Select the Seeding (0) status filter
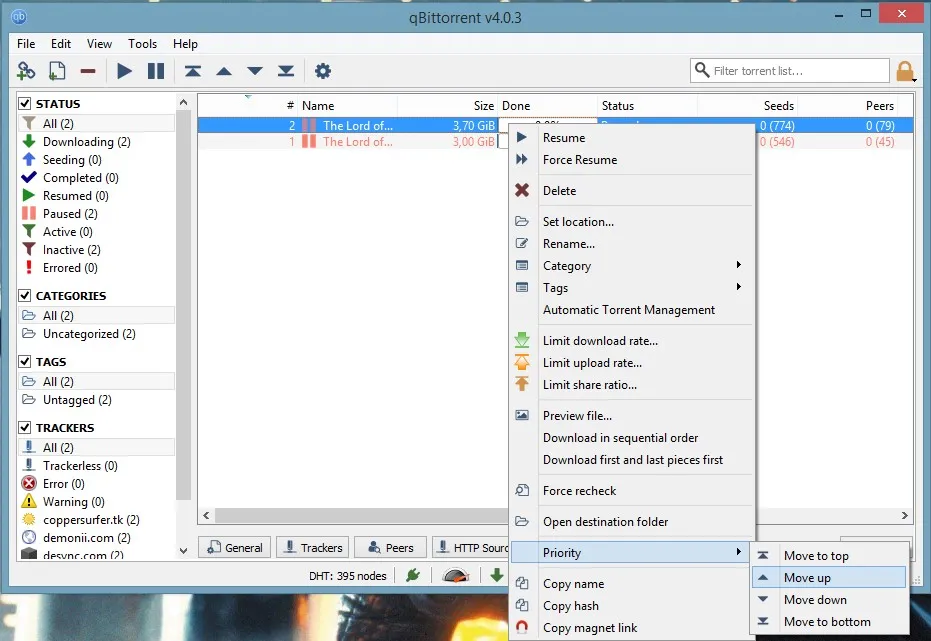931x641 pixels. pos(72,160)
